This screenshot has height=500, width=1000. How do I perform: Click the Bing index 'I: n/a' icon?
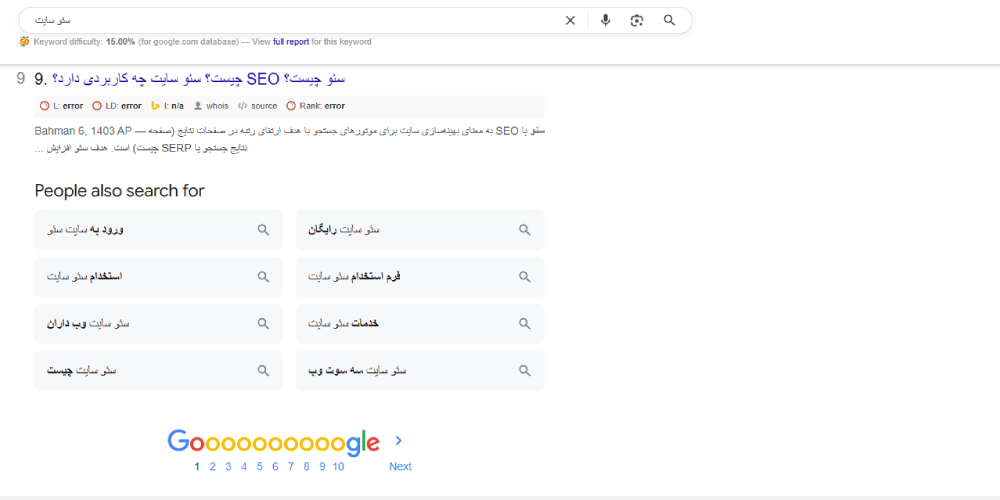(x=168, y=106)
